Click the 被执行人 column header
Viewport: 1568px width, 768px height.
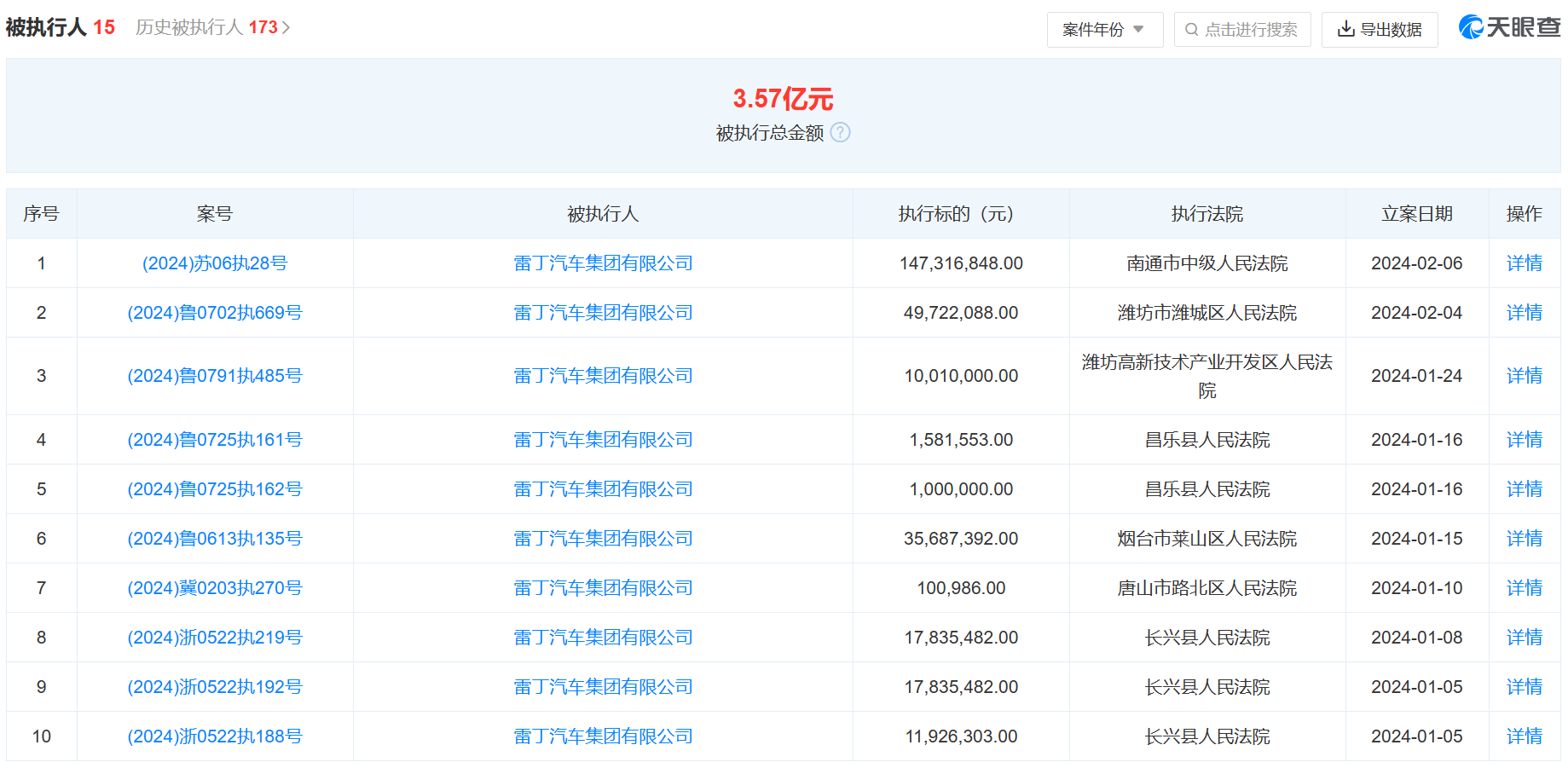(x=603, y=214)
